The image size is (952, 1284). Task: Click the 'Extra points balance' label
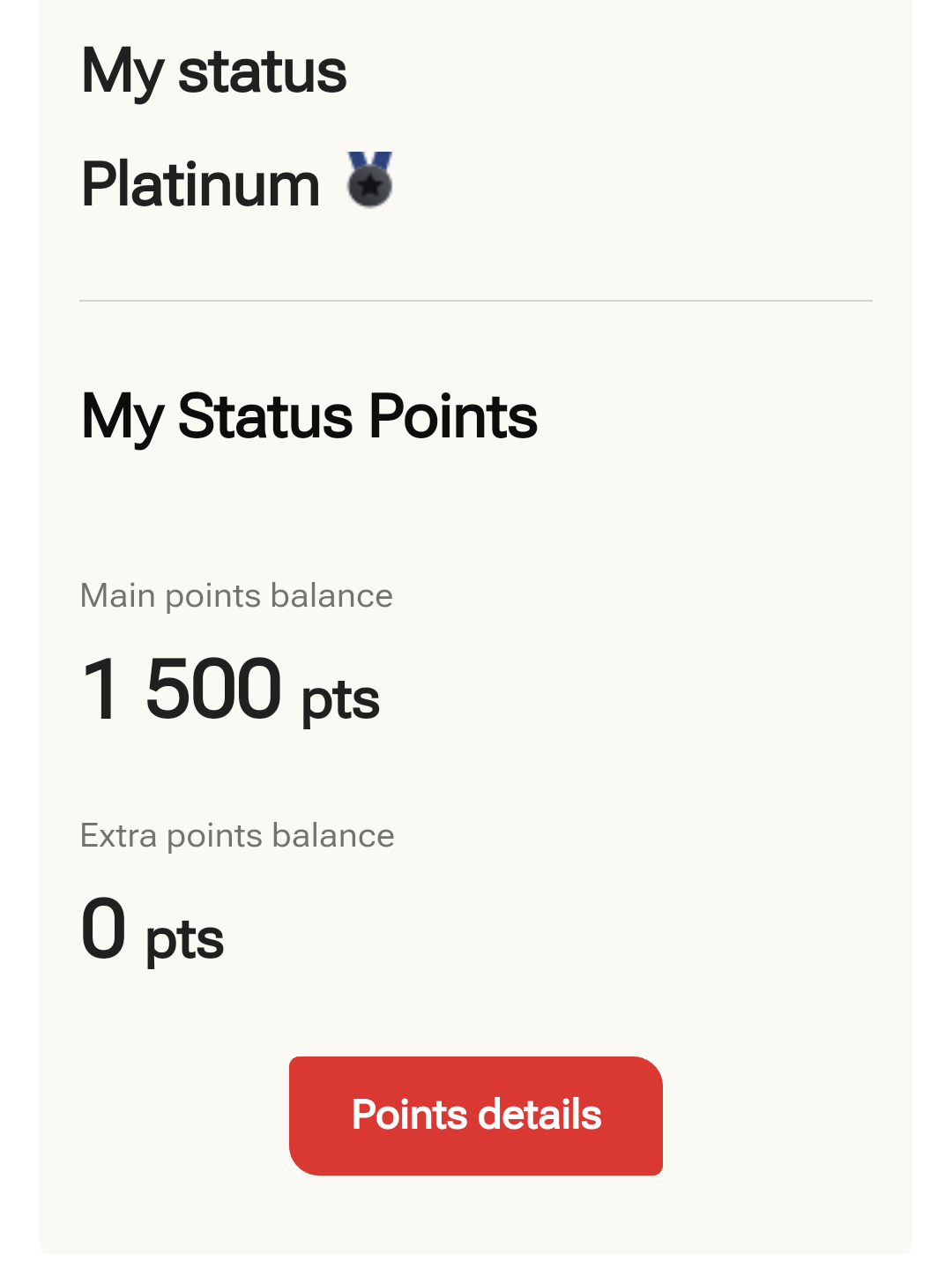coord(237,836)
